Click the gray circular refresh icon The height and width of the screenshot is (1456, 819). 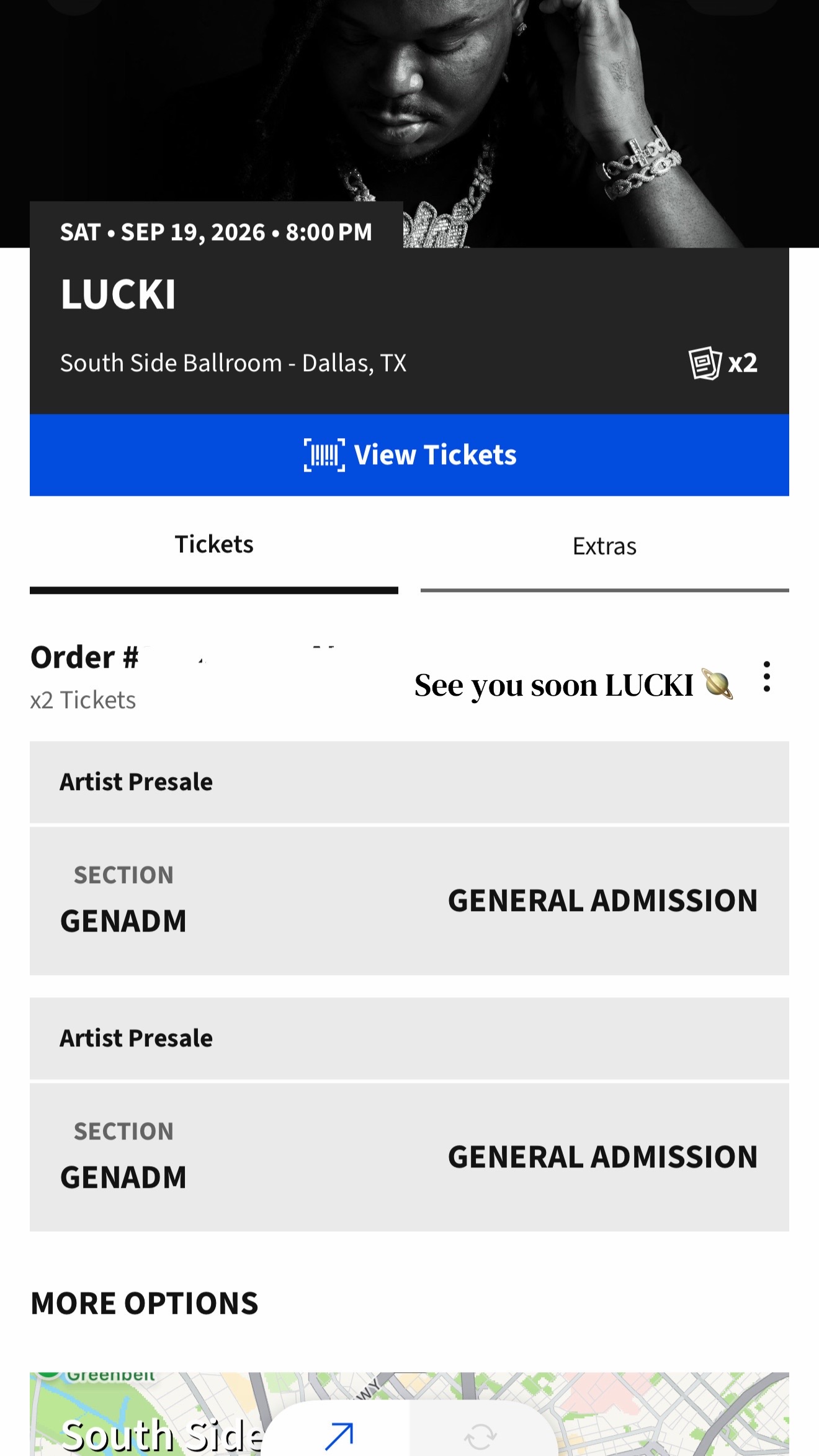coord(480,1436)
